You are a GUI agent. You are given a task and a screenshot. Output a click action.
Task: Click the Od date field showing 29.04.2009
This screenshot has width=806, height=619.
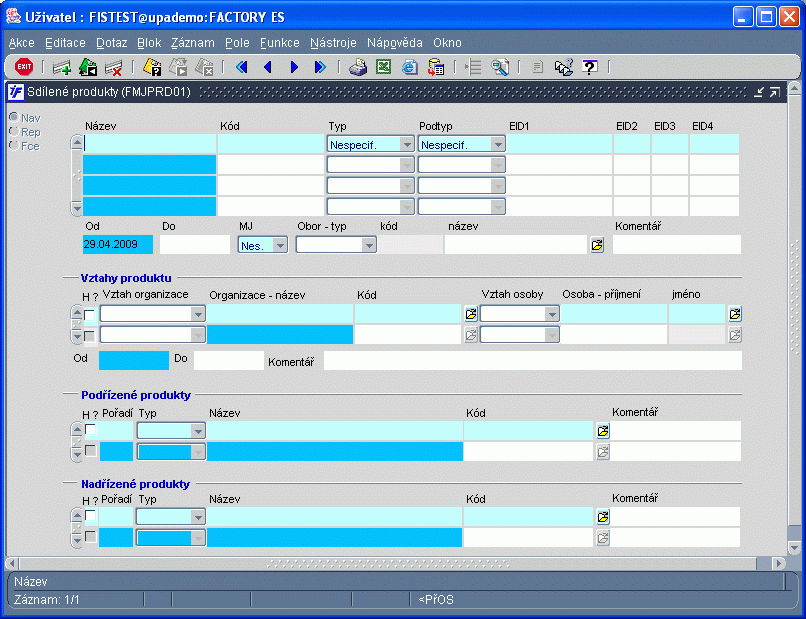[118, 245]
